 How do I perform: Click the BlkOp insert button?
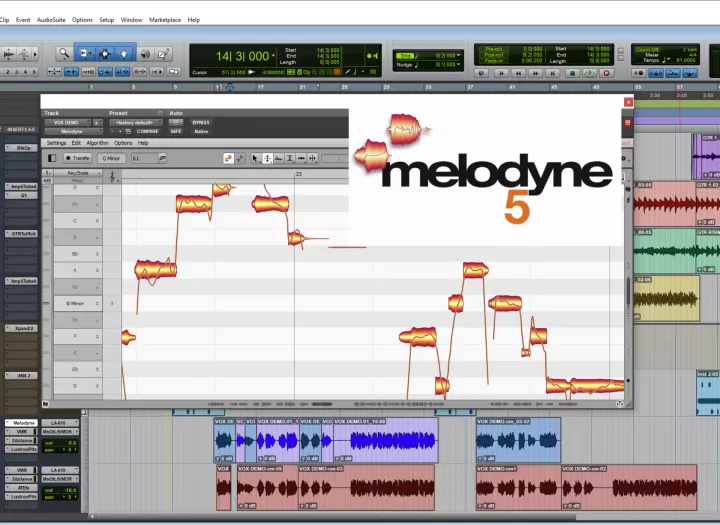point(21,148)
